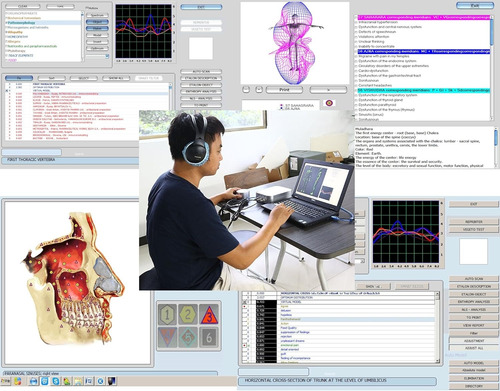Viewport: 500px width, 391px height.
Task: Click the arrow button right of Print
Action: click(328, 90)
